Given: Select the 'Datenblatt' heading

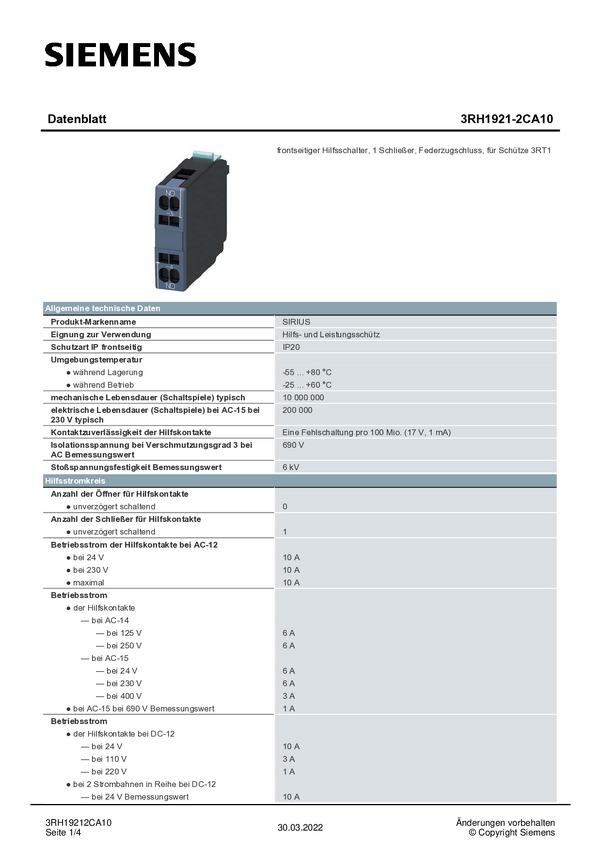Looking at the screenshot, I should [77, 119].
